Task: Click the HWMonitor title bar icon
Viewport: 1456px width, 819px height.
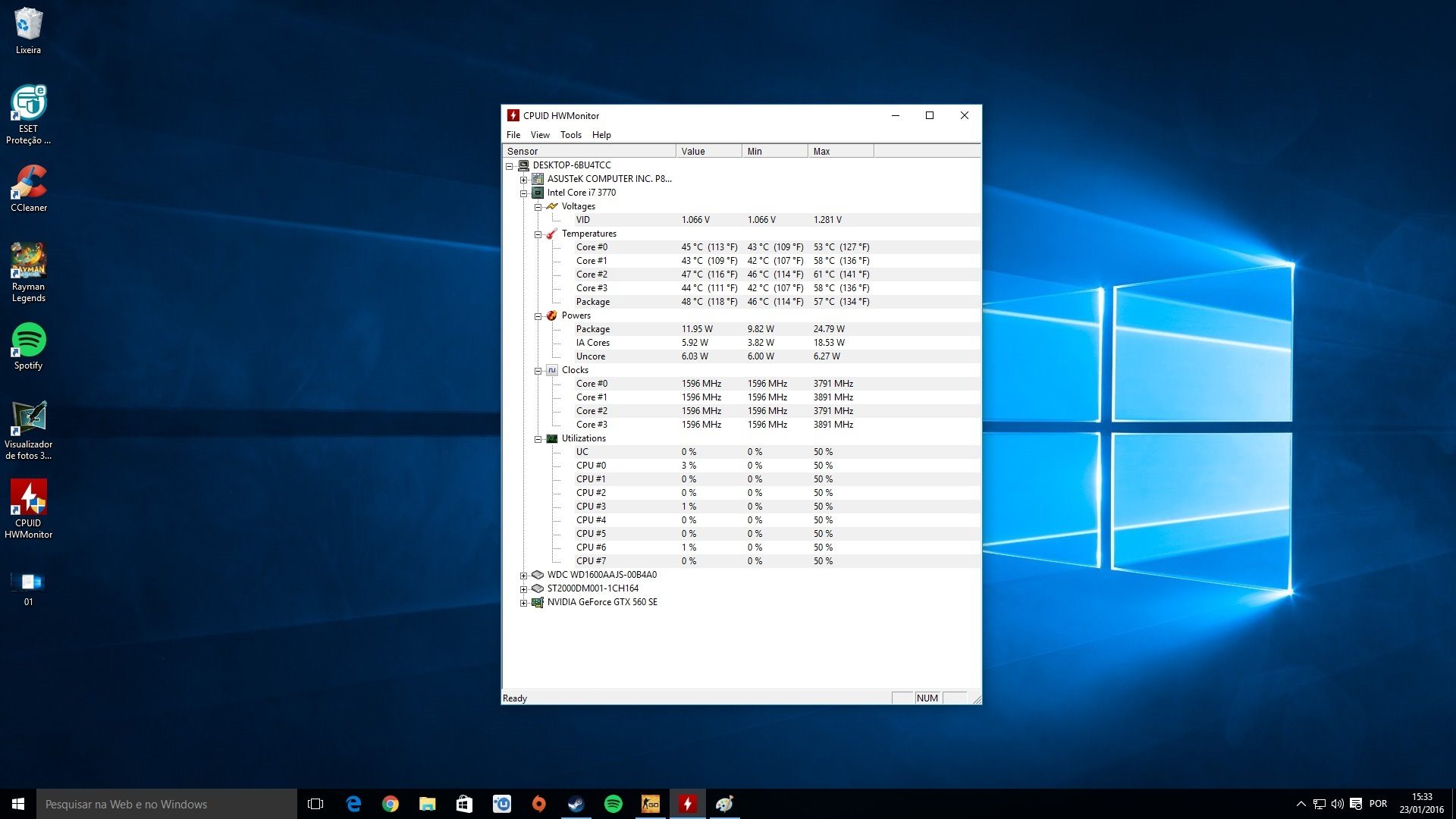Action: (x=513, y=115)
